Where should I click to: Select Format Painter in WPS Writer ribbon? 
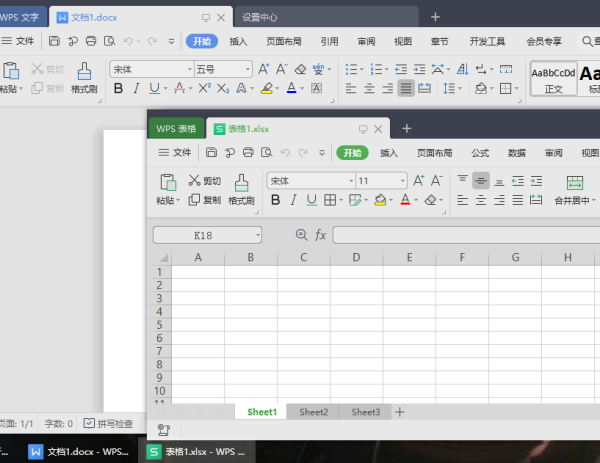84,78
